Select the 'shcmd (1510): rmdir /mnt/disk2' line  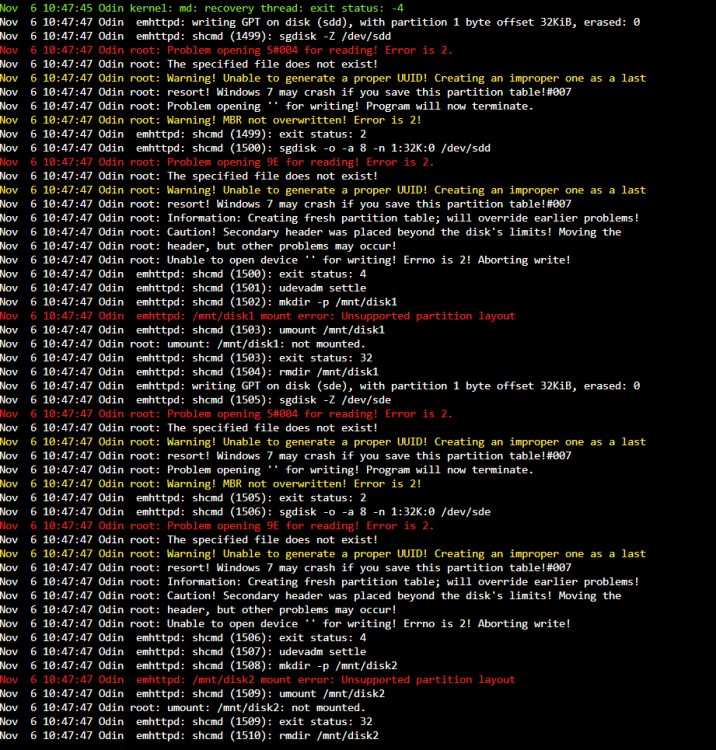(189, 735)
